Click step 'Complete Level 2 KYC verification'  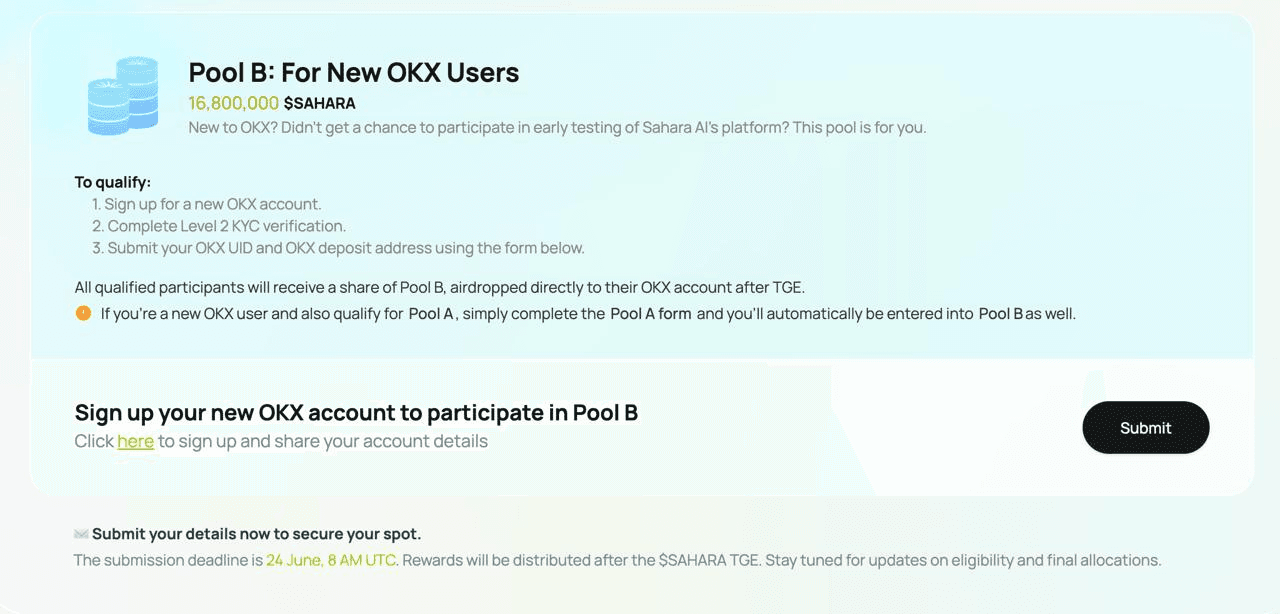click(219, 226)
